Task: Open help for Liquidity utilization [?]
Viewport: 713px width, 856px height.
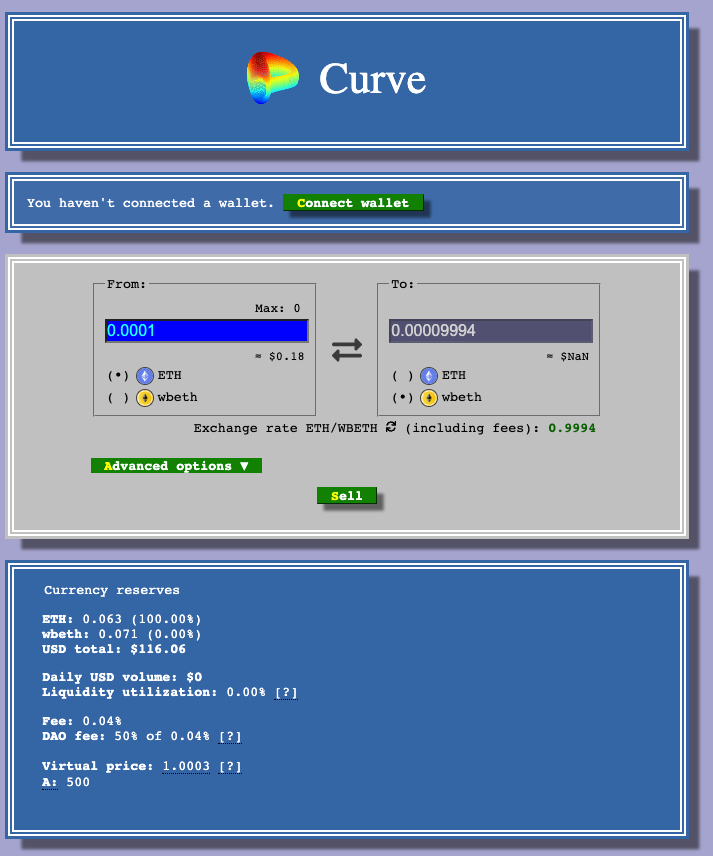Action: (286, 692)
